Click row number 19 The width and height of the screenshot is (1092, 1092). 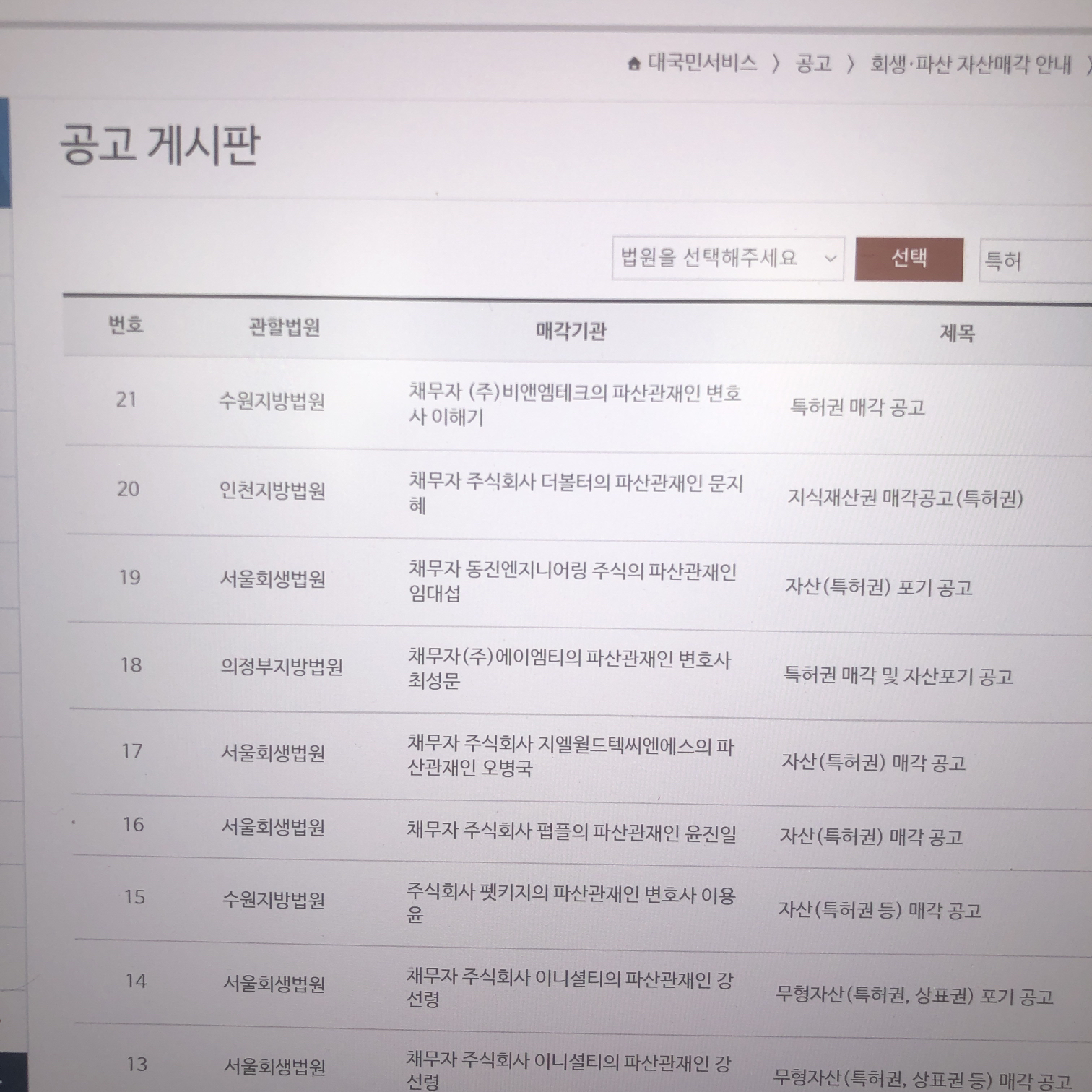(130, 577)
